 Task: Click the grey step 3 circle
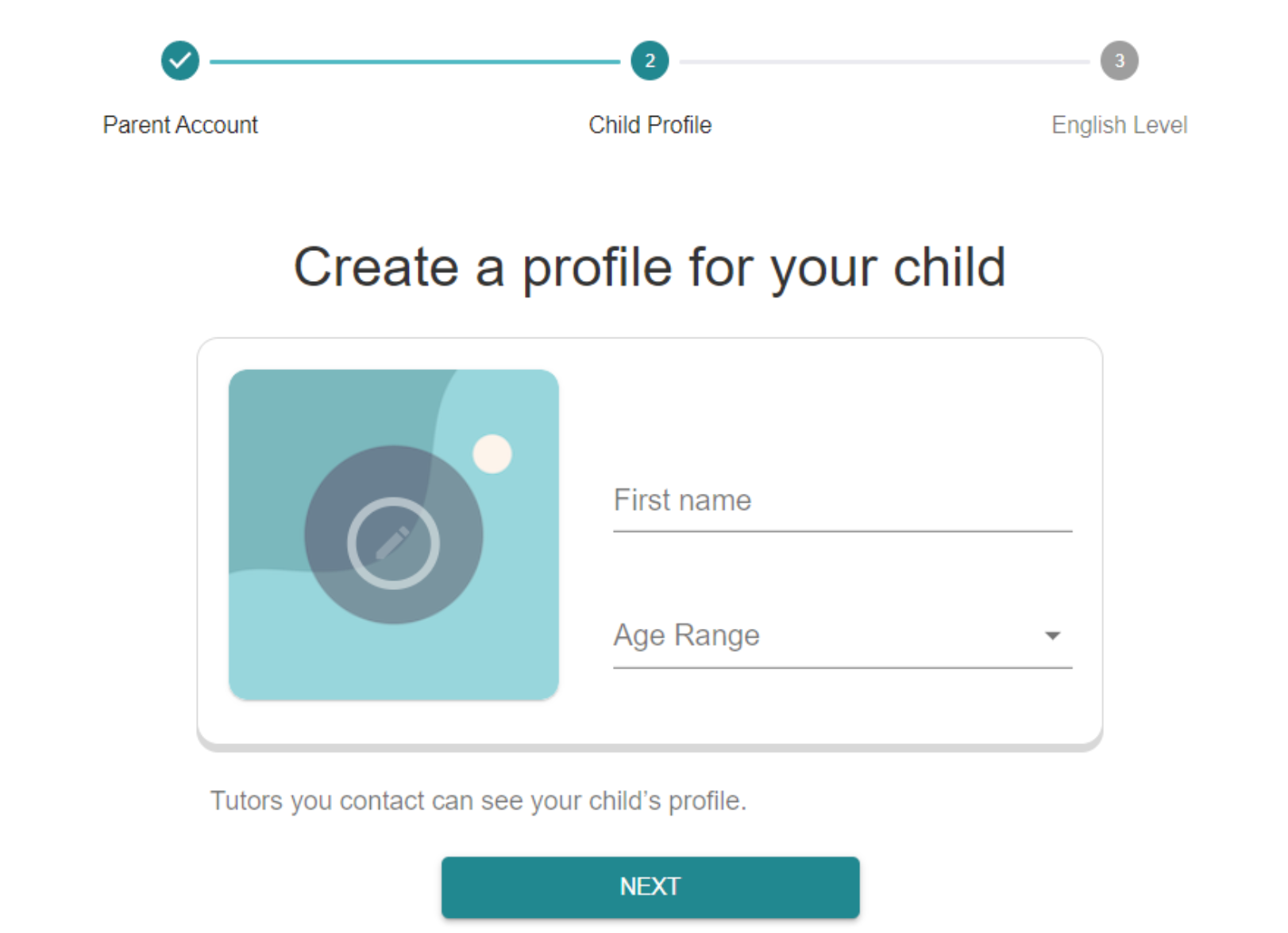coord(1119,60)
